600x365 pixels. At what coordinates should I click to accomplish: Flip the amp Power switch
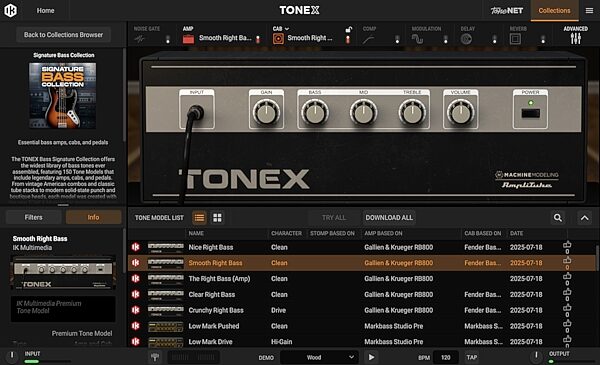[x=531, y=113]
